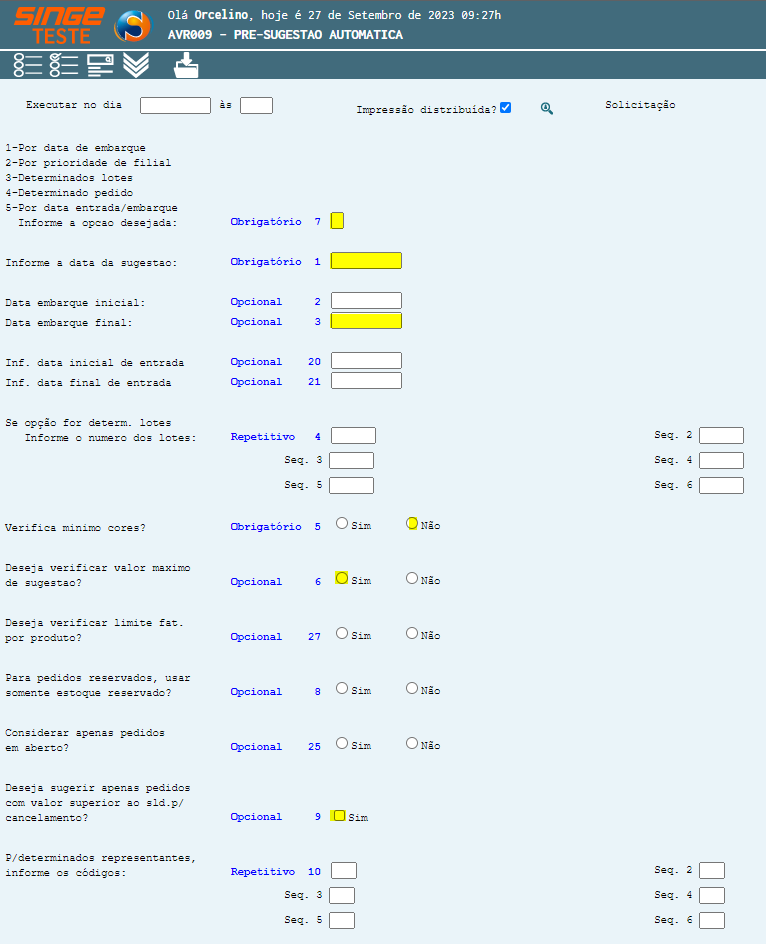
Task: Click the download to tray toolbar icon
Action: click(x=186, y=65)
